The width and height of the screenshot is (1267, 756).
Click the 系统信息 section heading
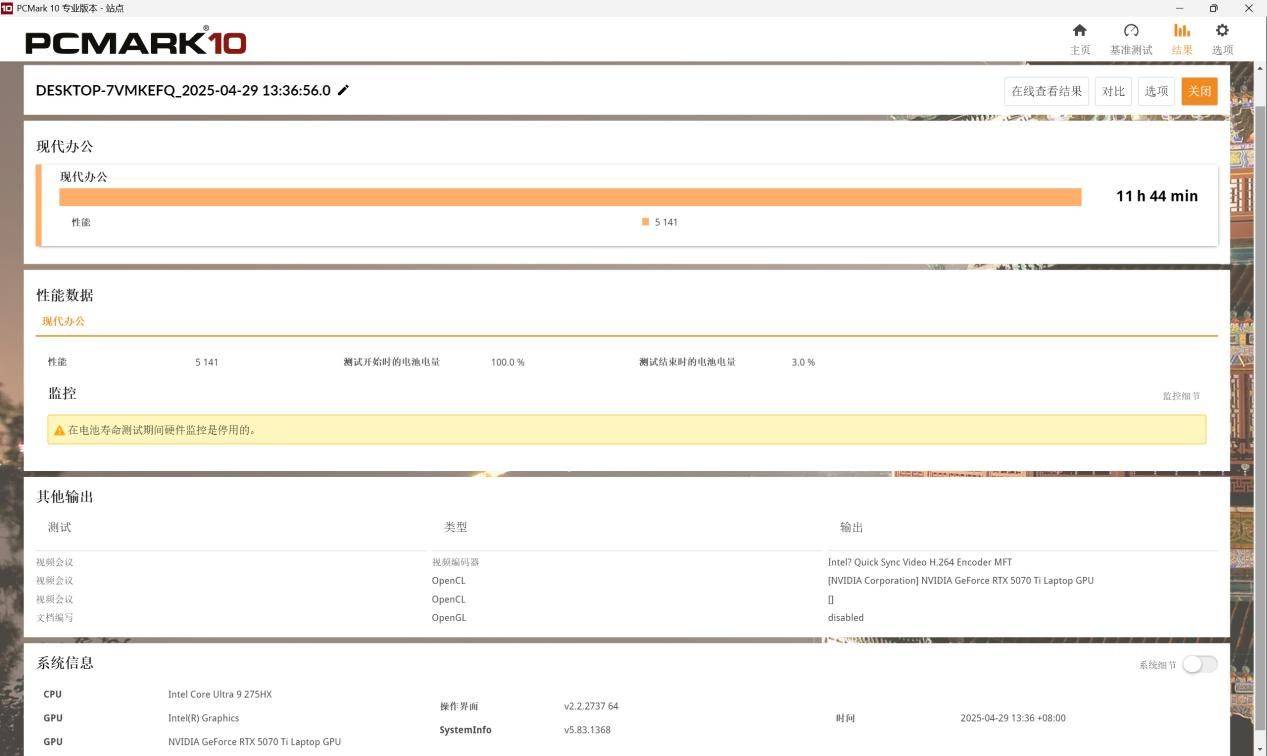pyautogui.click(x=65, y=663)
